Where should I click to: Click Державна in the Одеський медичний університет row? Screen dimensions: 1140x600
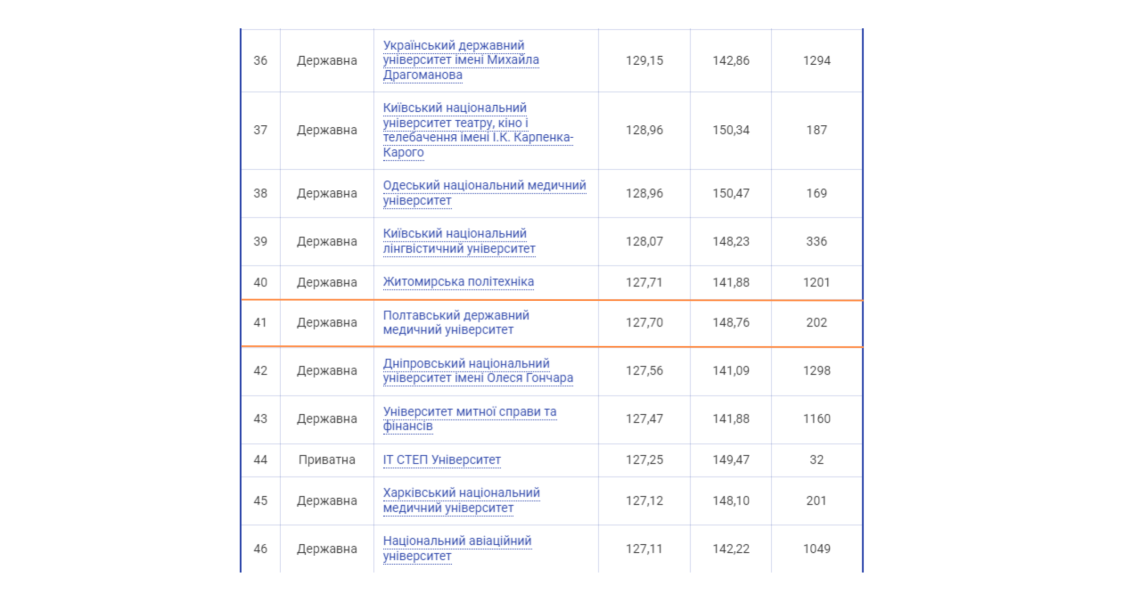(x=326, y=193)
